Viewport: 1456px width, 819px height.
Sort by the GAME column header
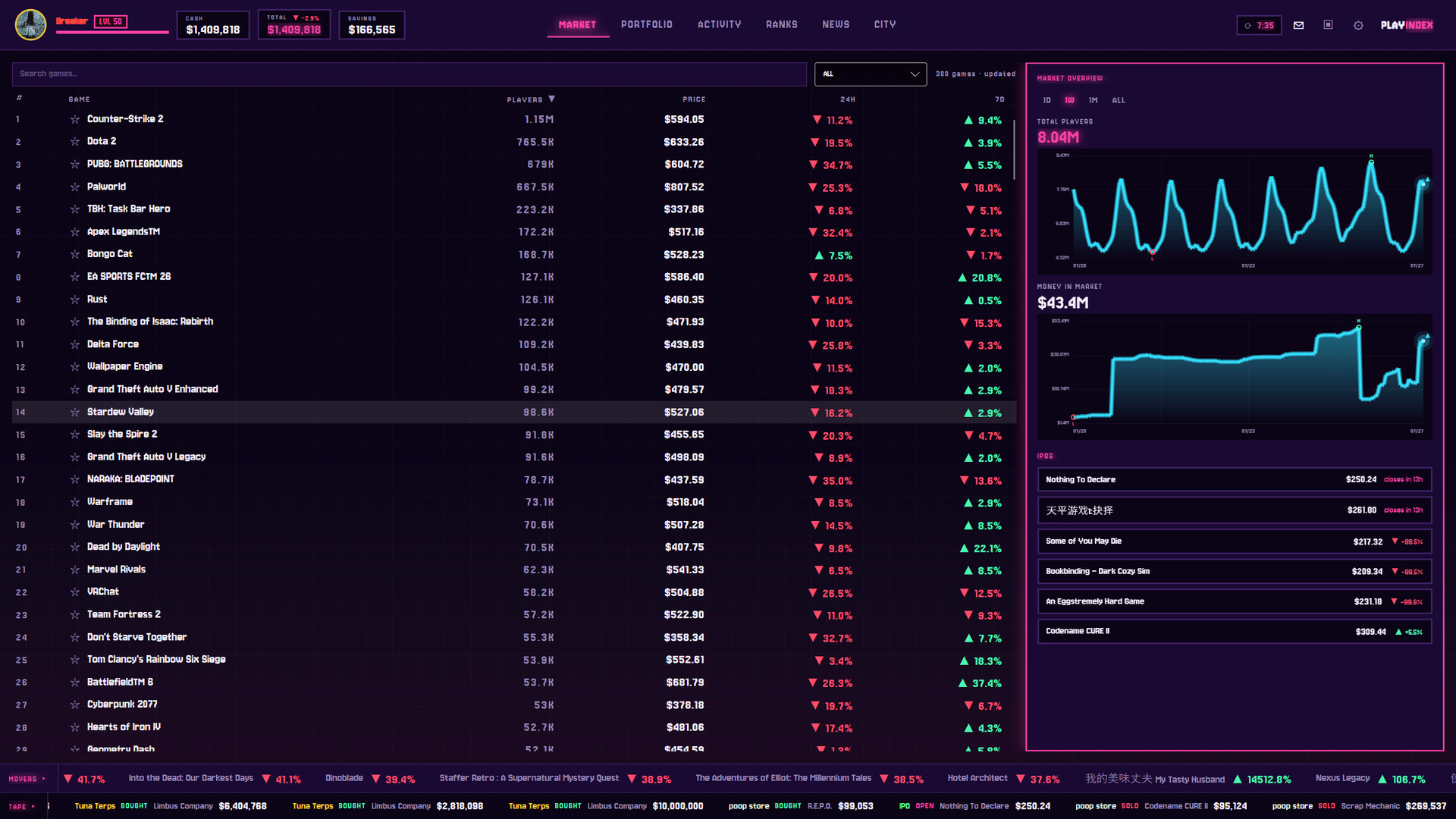click(79, 99)
